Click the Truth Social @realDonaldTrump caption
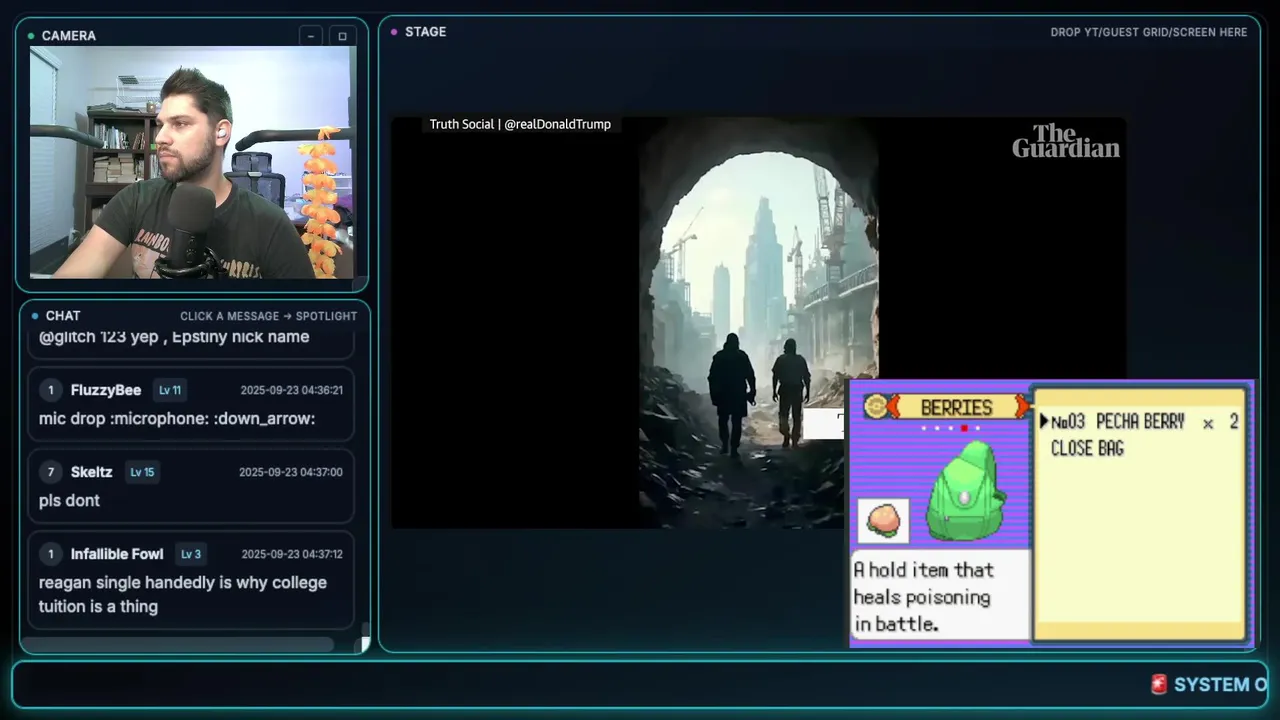The image size is (1280, 720). point(520,124)
